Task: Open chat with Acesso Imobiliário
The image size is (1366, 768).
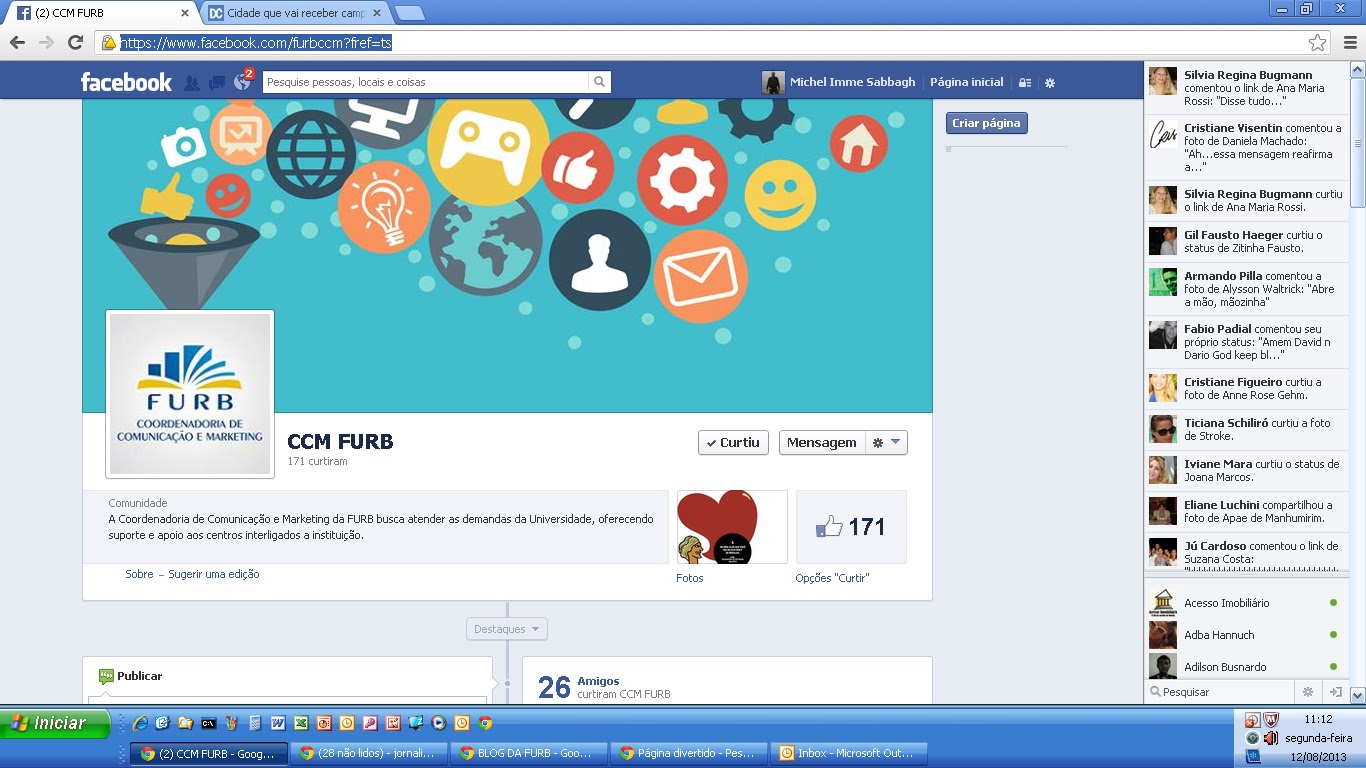Action: [1245, 603]
